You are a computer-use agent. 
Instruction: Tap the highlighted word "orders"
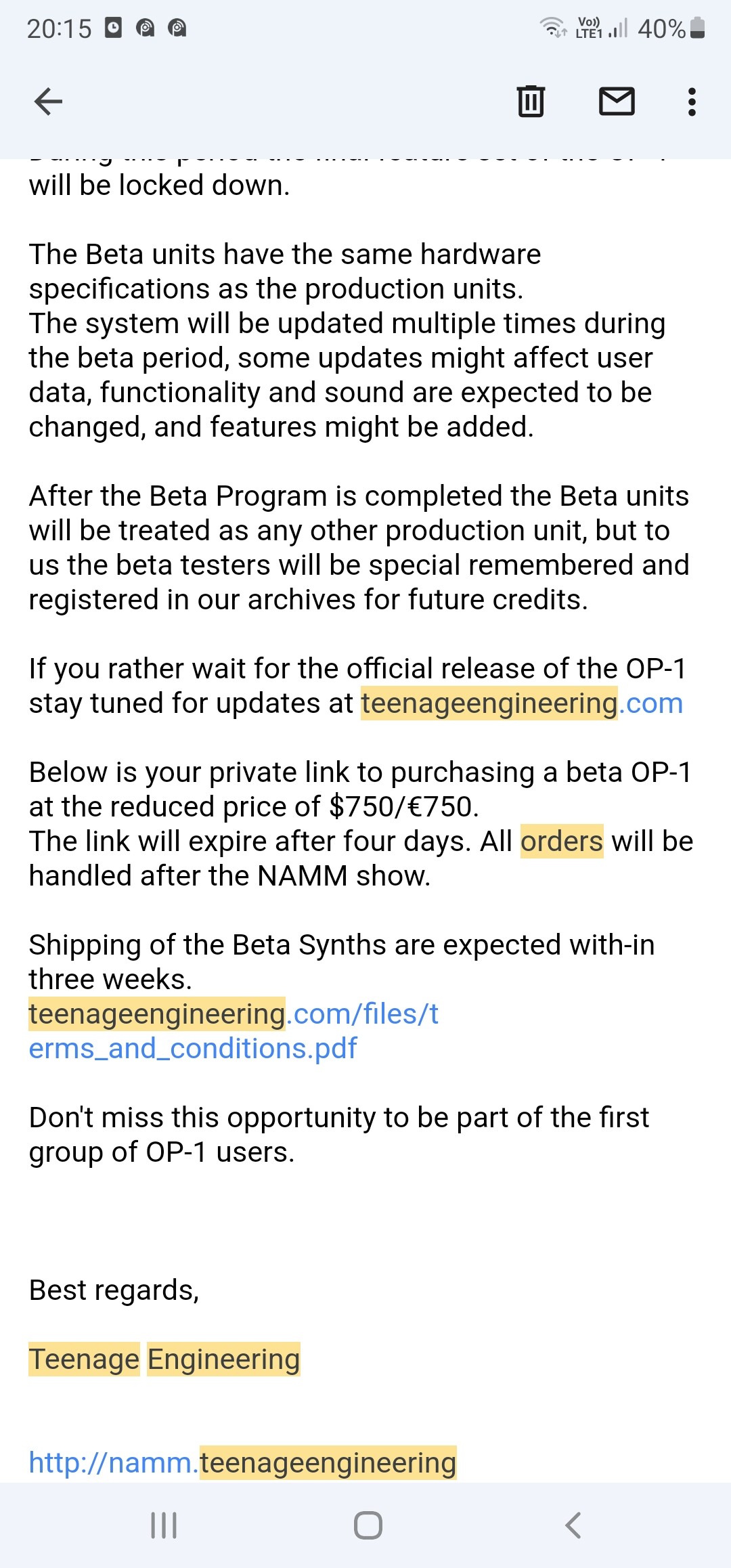coord(562,842)
